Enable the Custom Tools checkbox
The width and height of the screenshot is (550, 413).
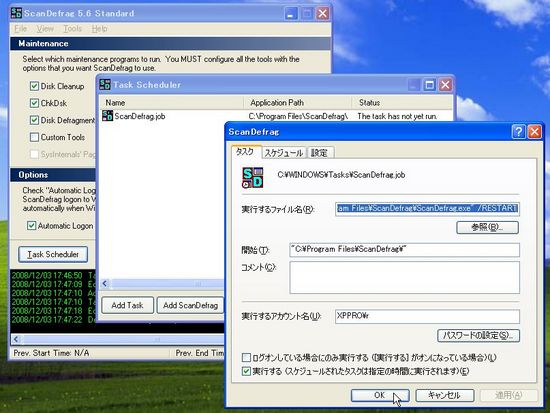coord(34,137)
